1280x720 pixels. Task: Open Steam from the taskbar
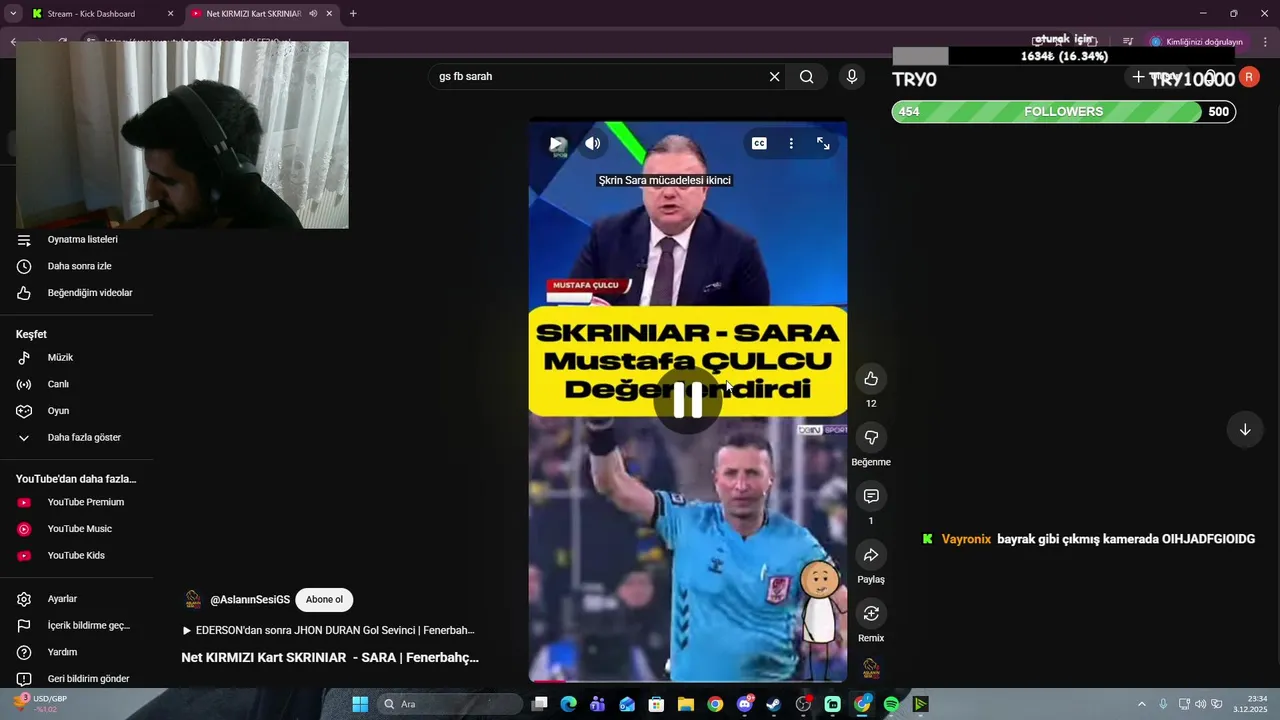(x=774, y=704)
